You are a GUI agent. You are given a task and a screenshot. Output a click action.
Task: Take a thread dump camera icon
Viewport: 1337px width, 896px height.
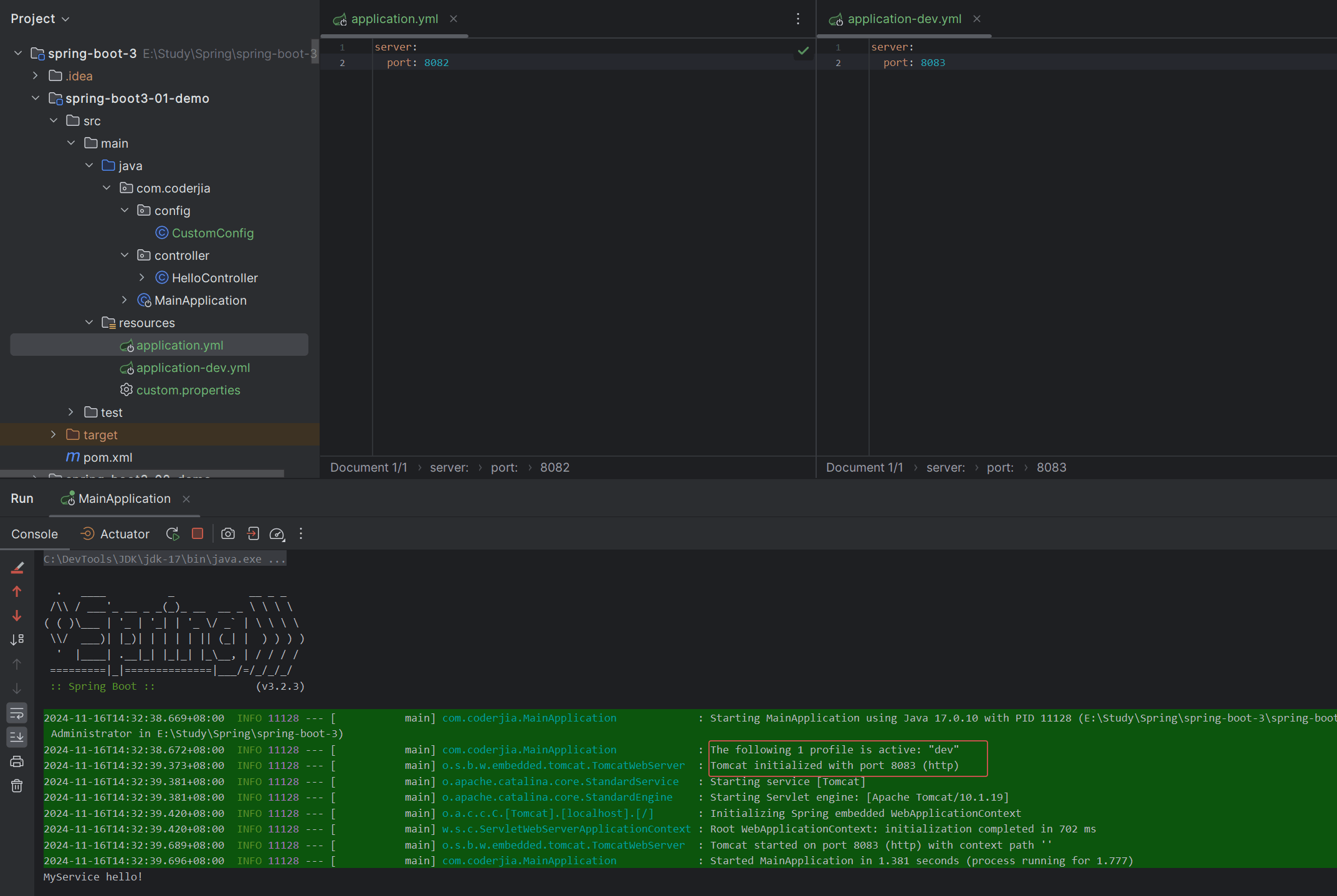(228, 534)
